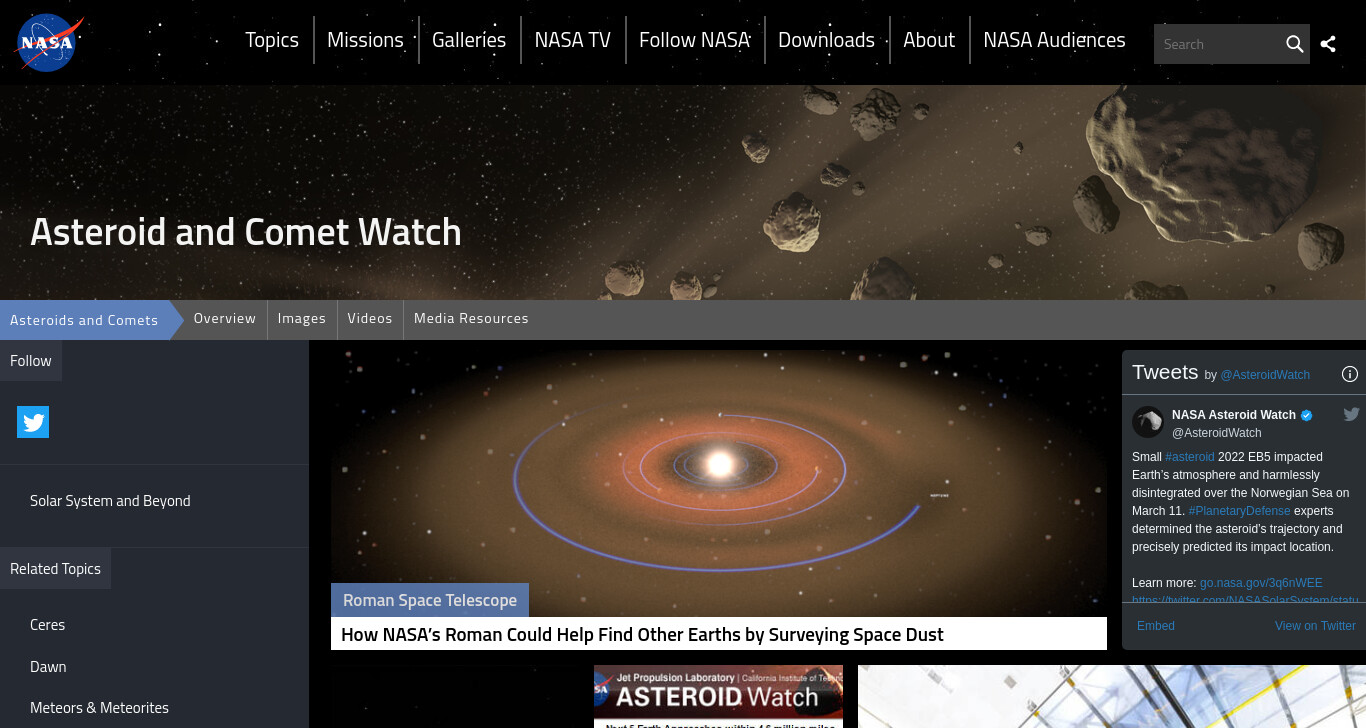Open the Follow NASA menu
The height and width of the screenshot is (728, 1366).
[694, 40]
